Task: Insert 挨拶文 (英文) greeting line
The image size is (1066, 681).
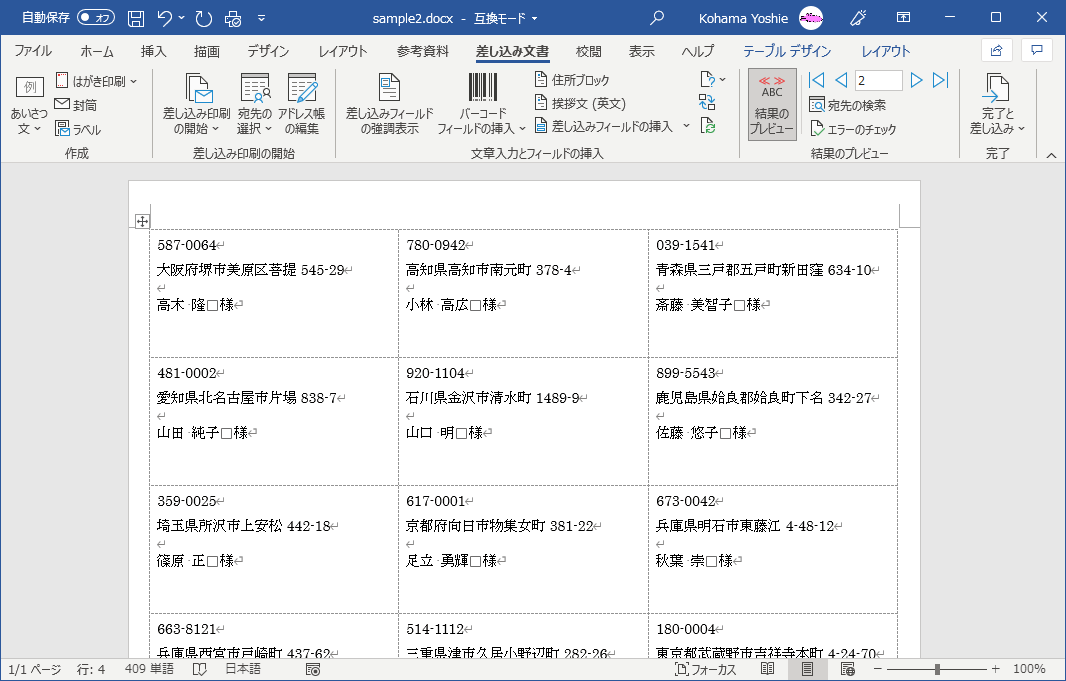Action: (x=580, y=103)
